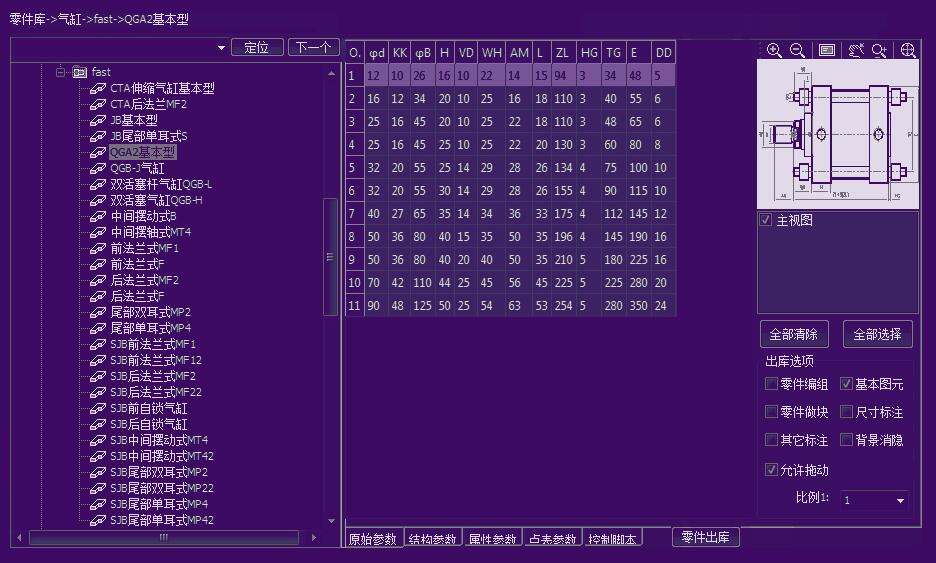The image size is (936, 563).
Task: Toggle the 主视图 checkbox
Action: [x=766, y=220]
